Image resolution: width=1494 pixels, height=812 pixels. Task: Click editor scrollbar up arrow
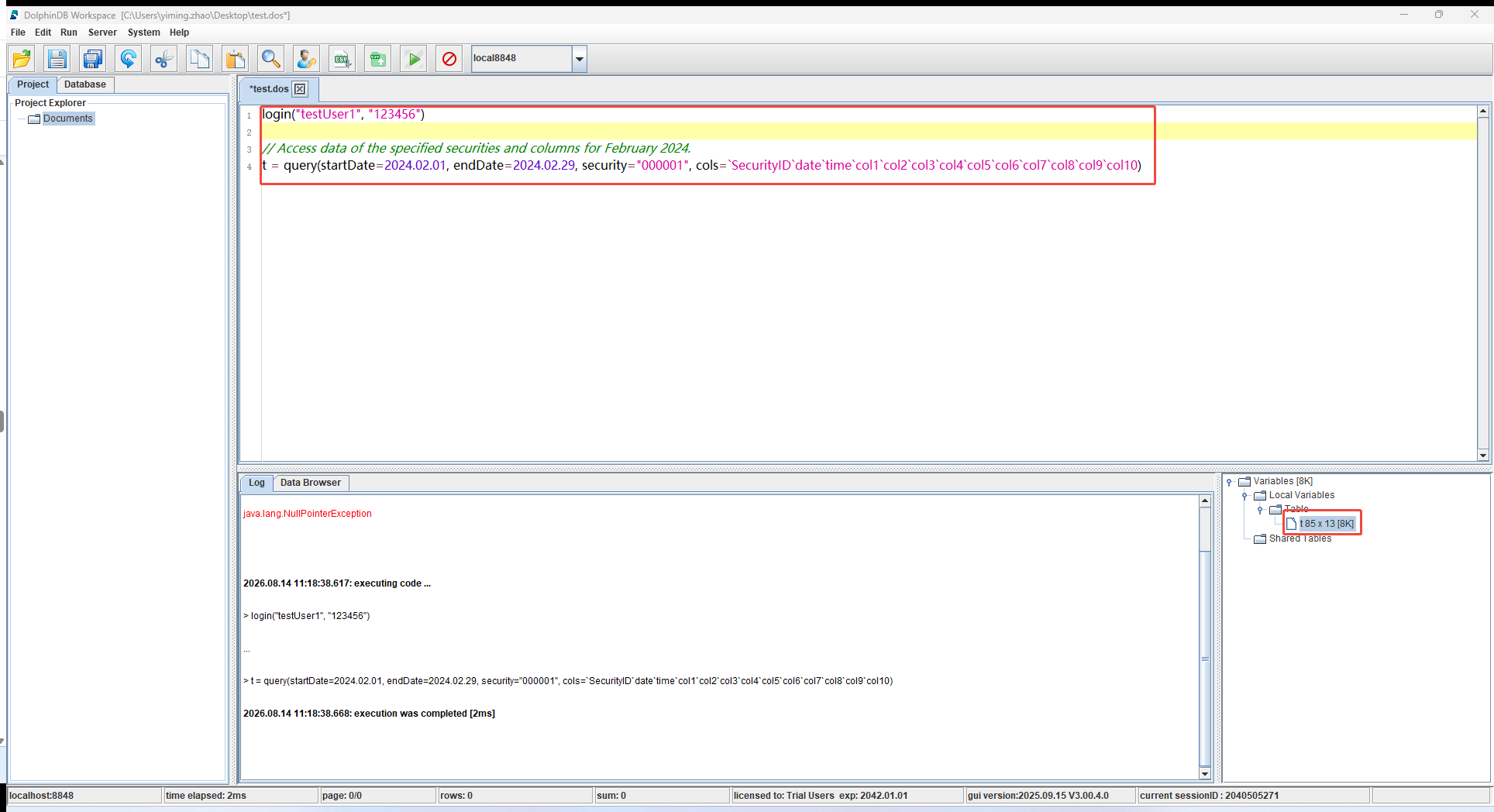(x=1483, y=112)
